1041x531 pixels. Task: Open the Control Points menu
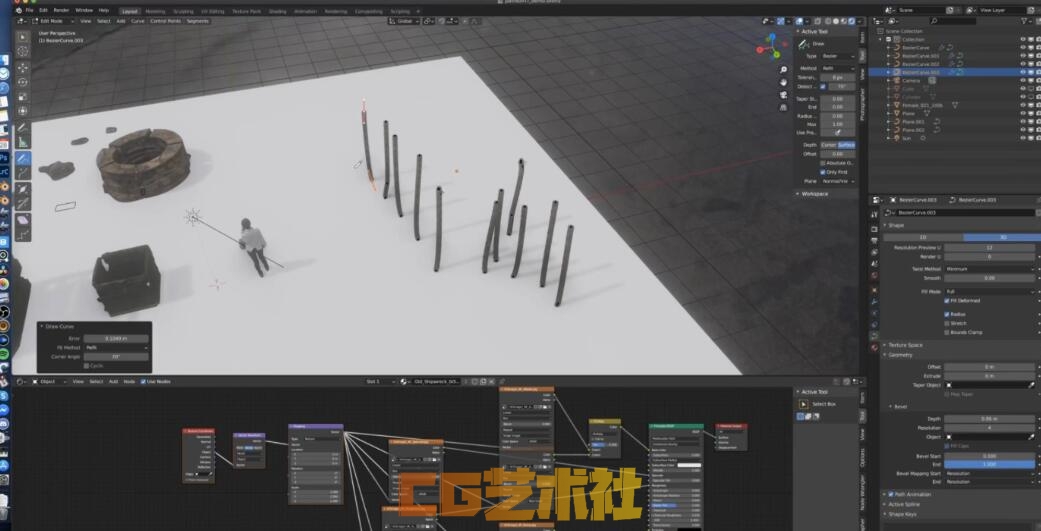[165, 21]
